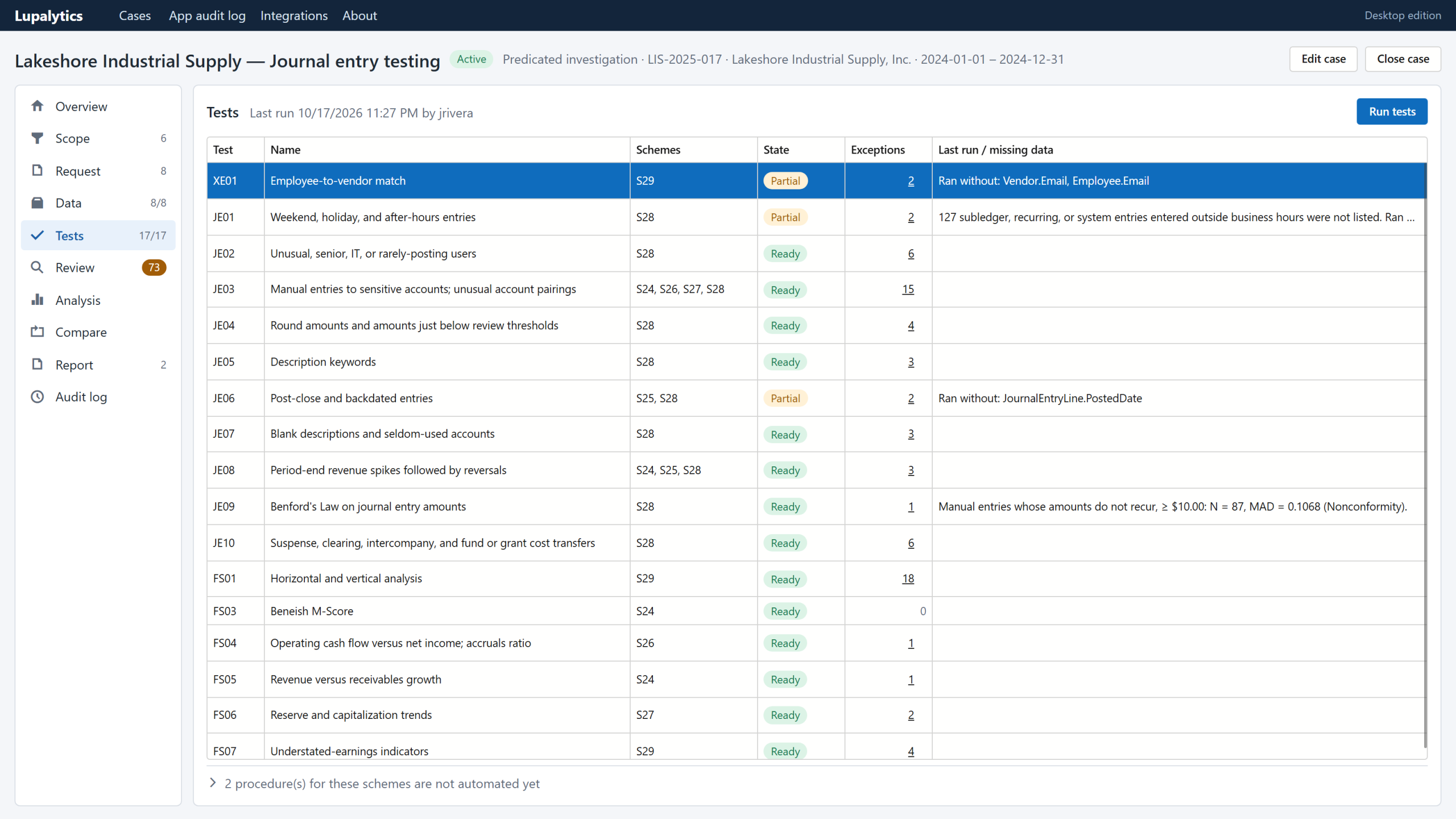This screenshot has height=819, width=1456.
Task: Select the 'Beneish M-Score' row
Action: (817, 611)
